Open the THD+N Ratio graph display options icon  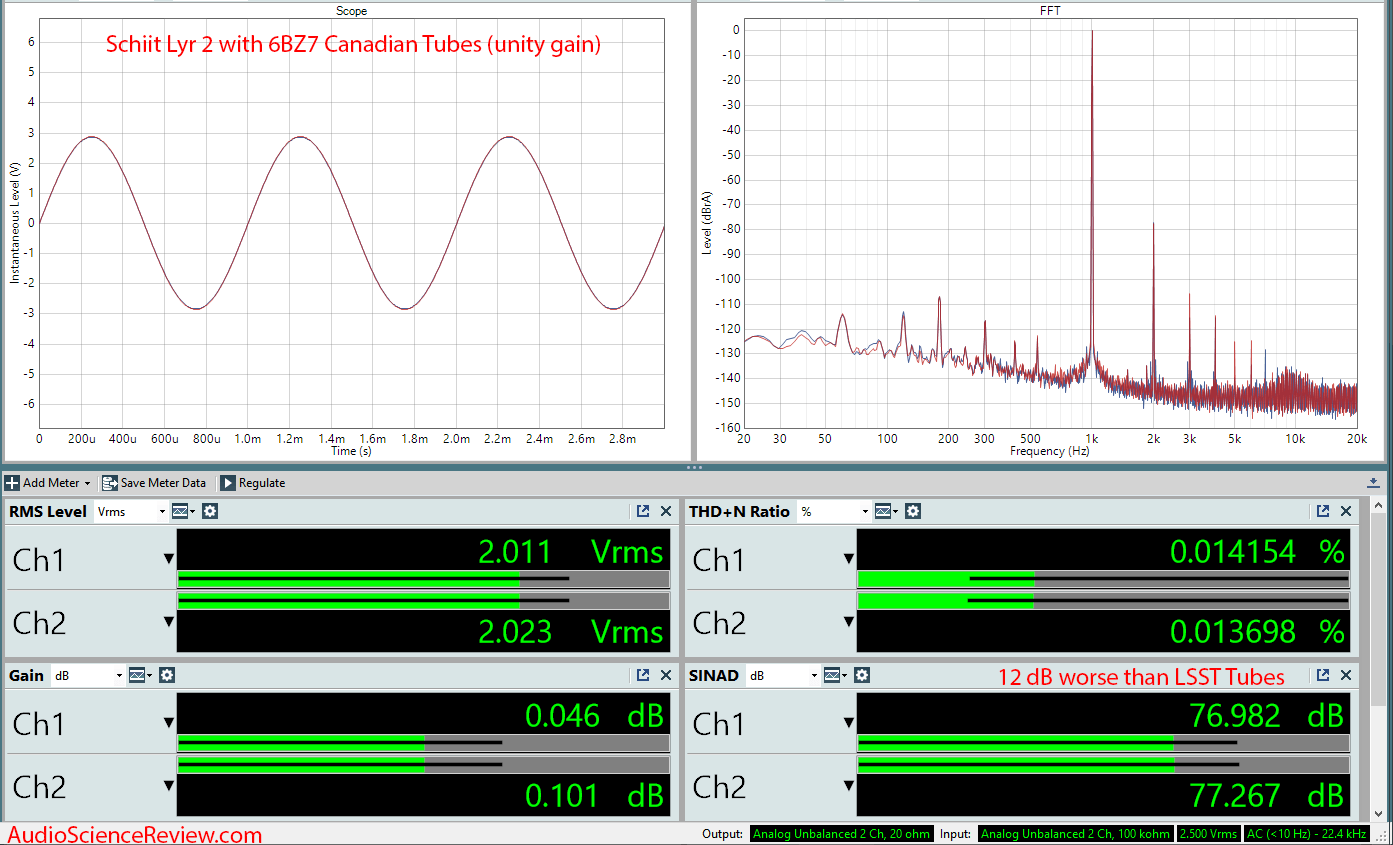887,511
